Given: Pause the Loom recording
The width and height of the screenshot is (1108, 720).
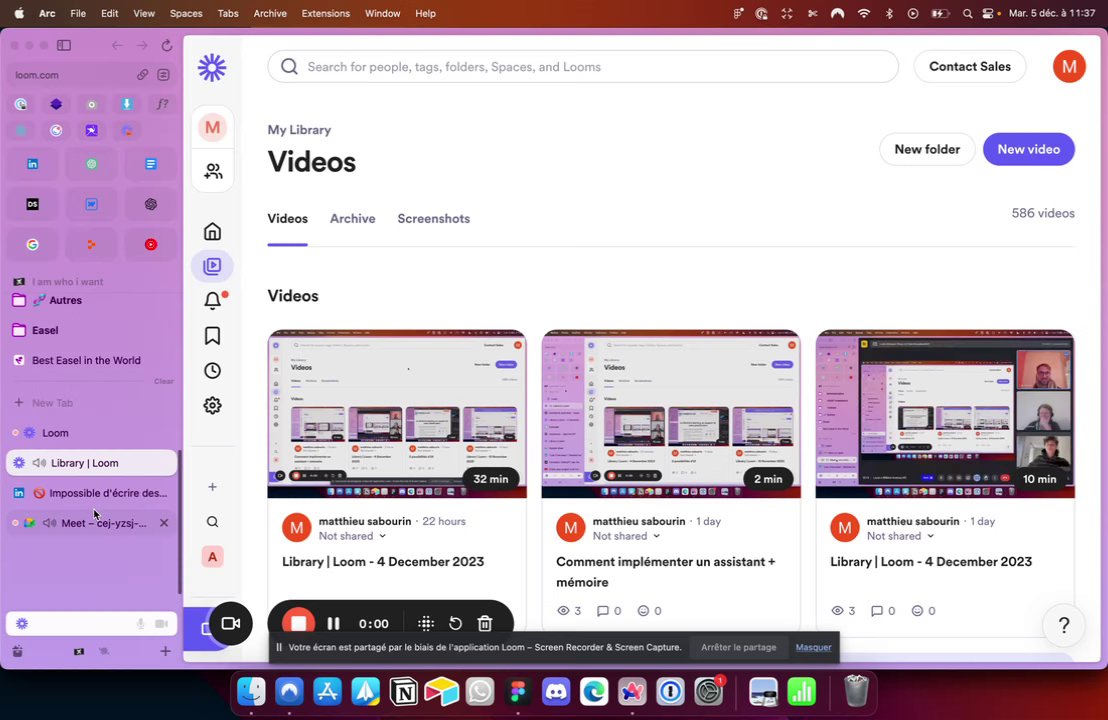Looking at the screenshot, I should point(334,623).
